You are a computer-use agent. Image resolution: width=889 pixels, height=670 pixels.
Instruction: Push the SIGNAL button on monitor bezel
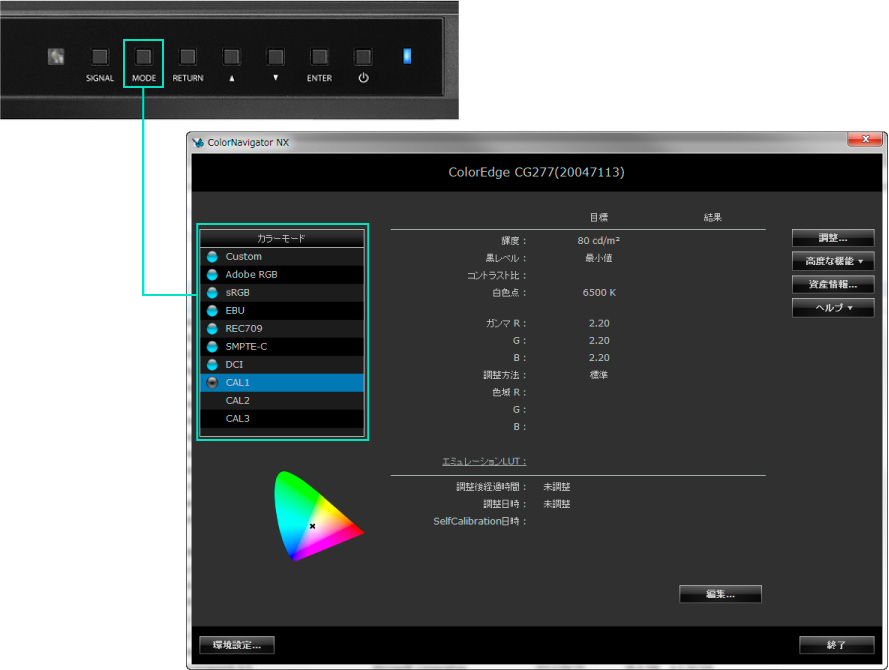(100, 57)
